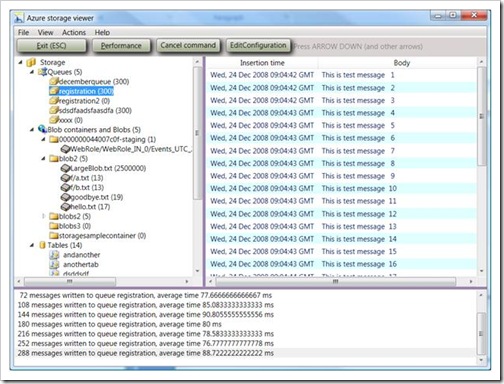Open the Actions menu
Image resolution: width=504 pixels, height=384 pixels.
[74, 32]
